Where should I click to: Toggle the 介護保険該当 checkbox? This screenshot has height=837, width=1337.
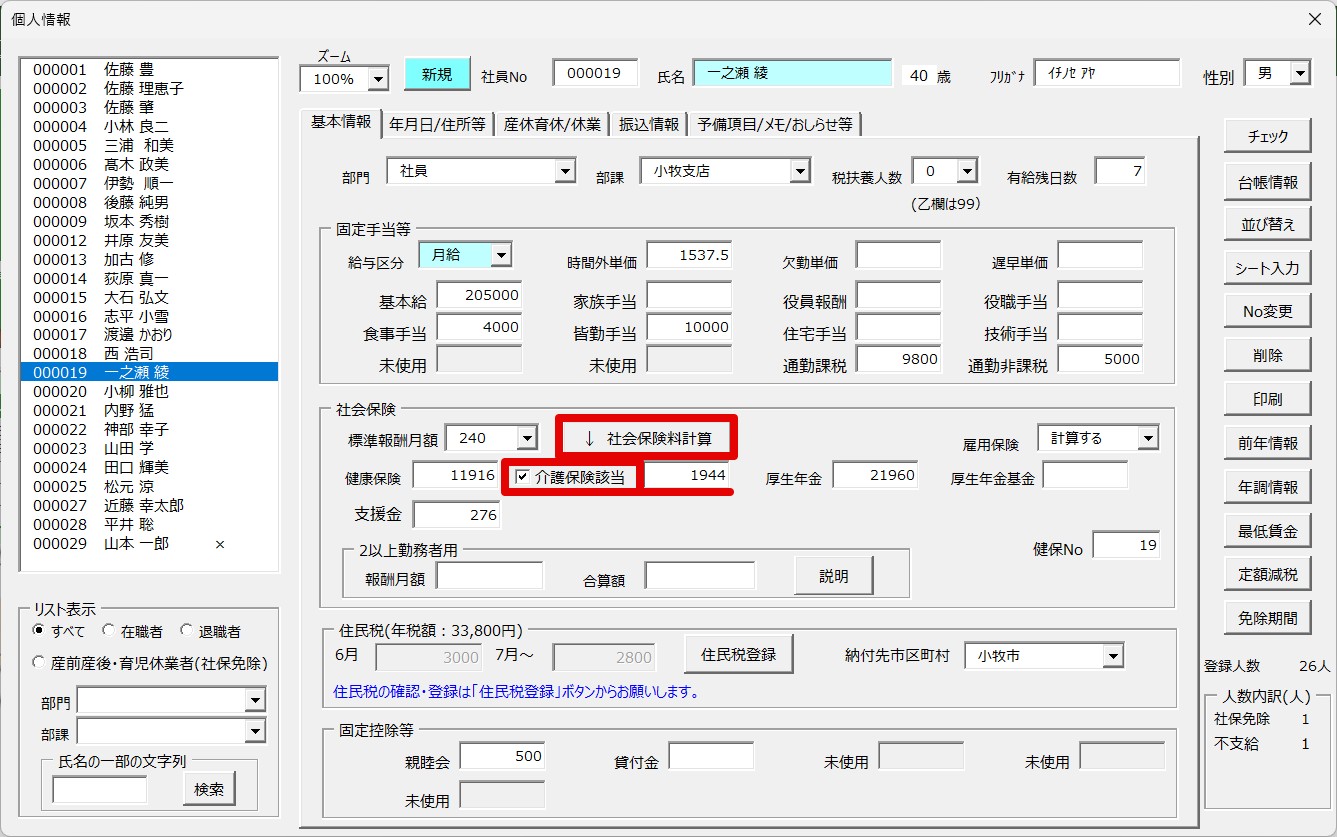[x=522, y=477]
